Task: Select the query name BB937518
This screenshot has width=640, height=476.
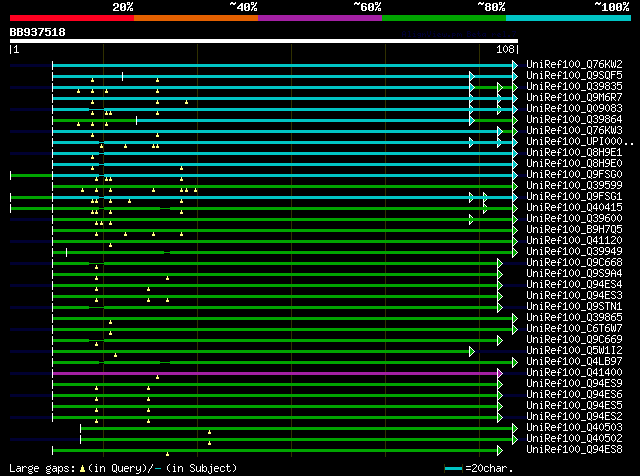Action: click(x=38, y=32)
